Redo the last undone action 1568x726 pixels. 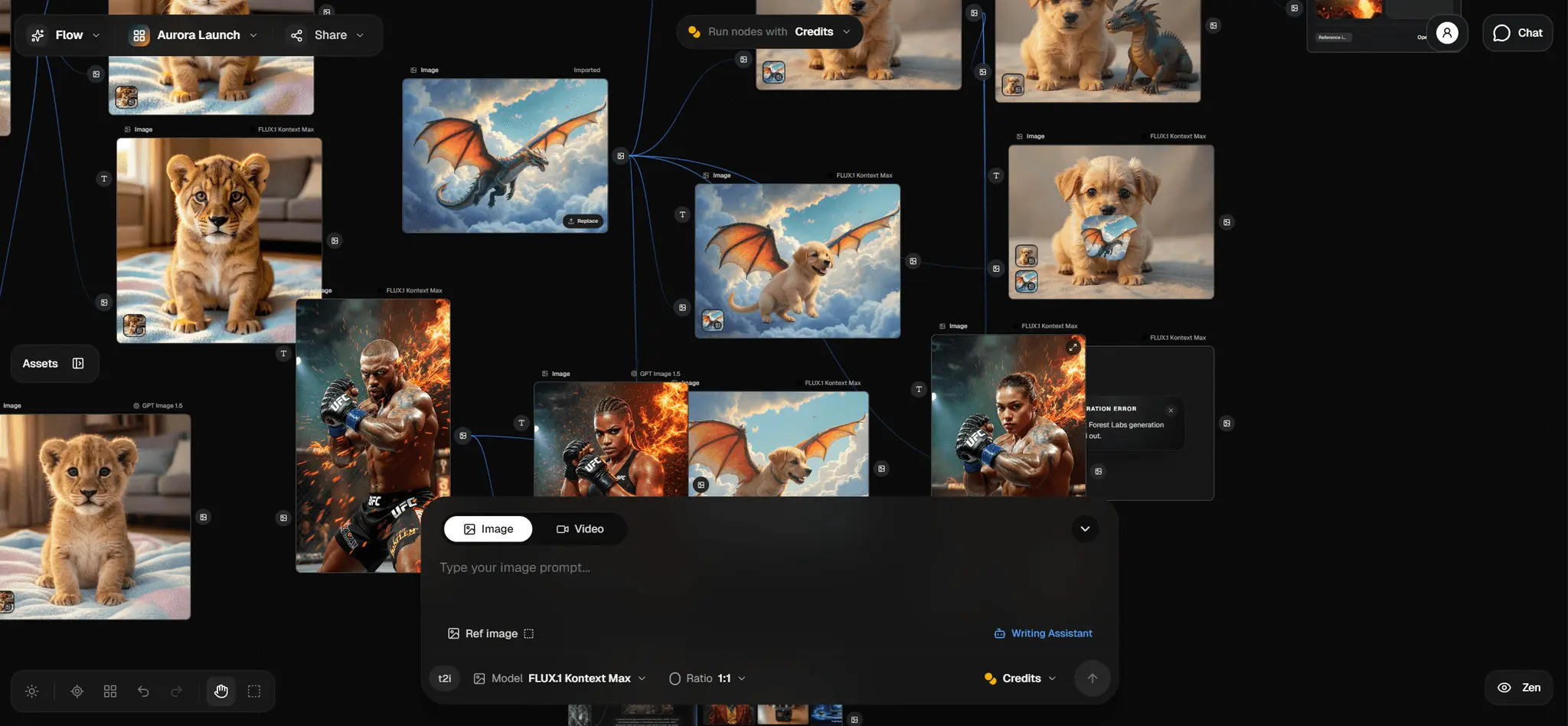pos(176,691)
